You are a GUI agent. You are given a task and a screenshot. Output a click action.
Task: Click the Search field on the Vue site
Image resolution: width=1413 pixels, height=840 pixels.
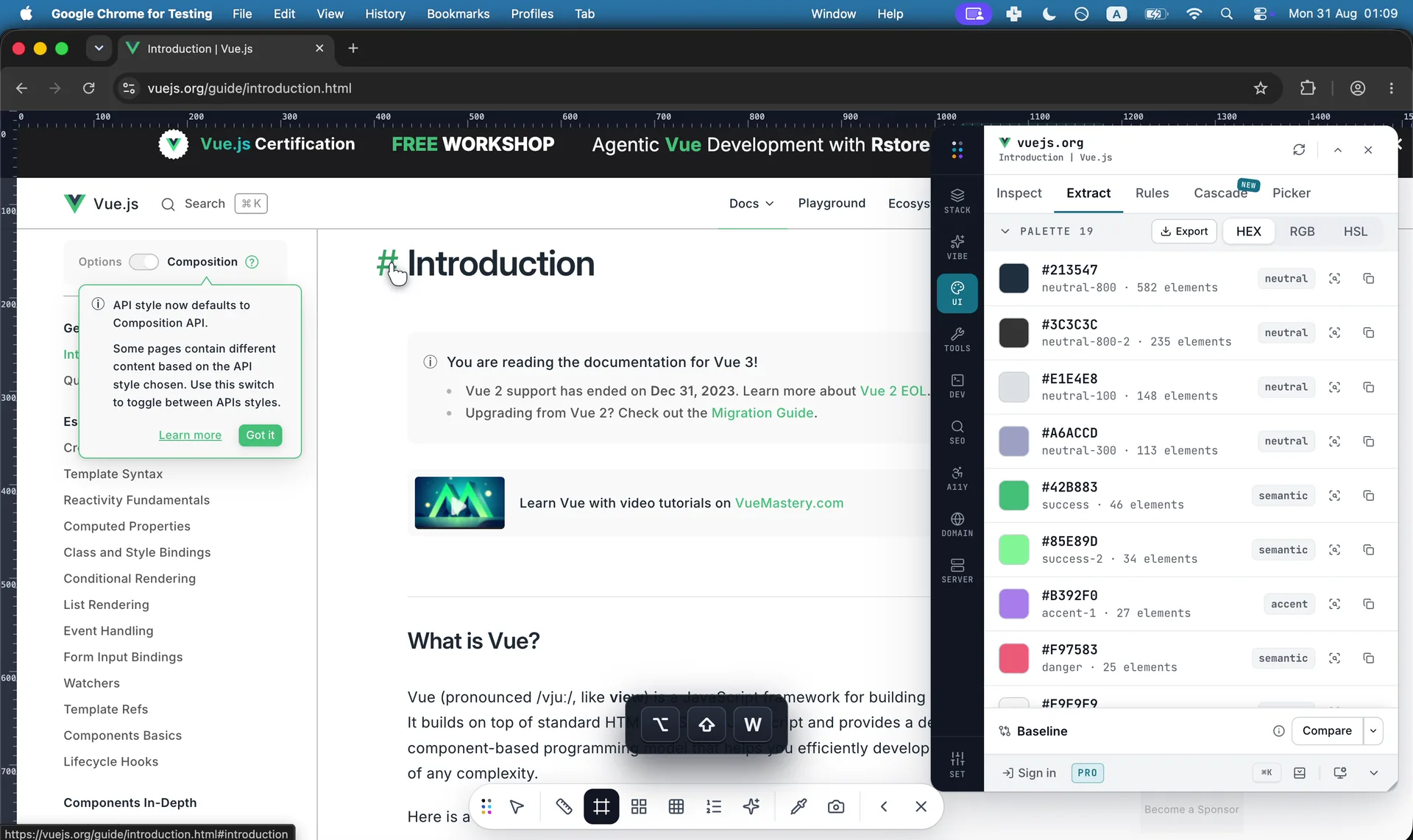tap(213, 204)
